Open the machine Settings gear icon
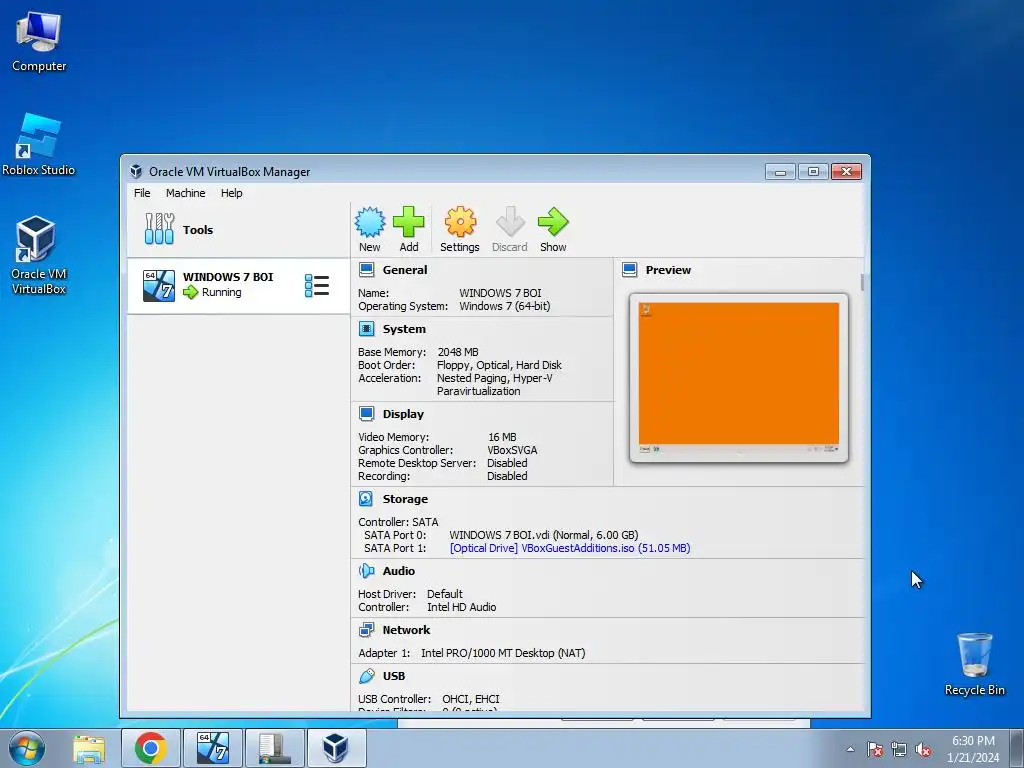 (x=460, y=222)
